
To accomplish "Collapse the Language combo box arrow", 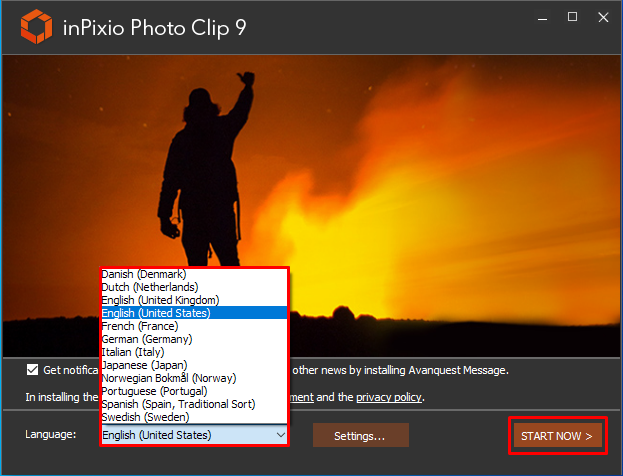I will (281, 435).
